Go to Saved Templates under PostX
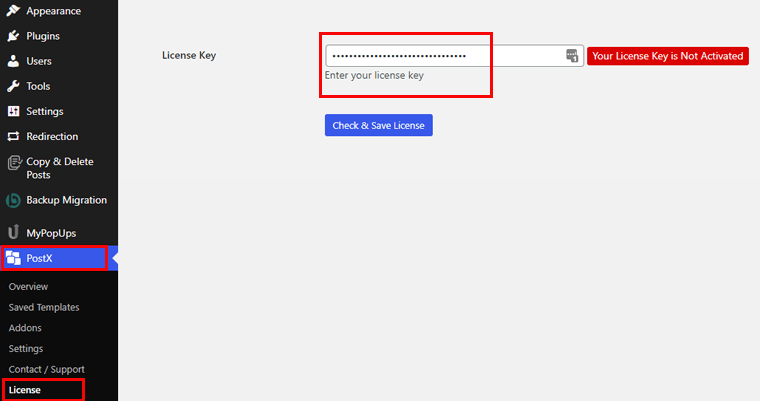This screenshot has width=760, height=401. tap(44, 307)
